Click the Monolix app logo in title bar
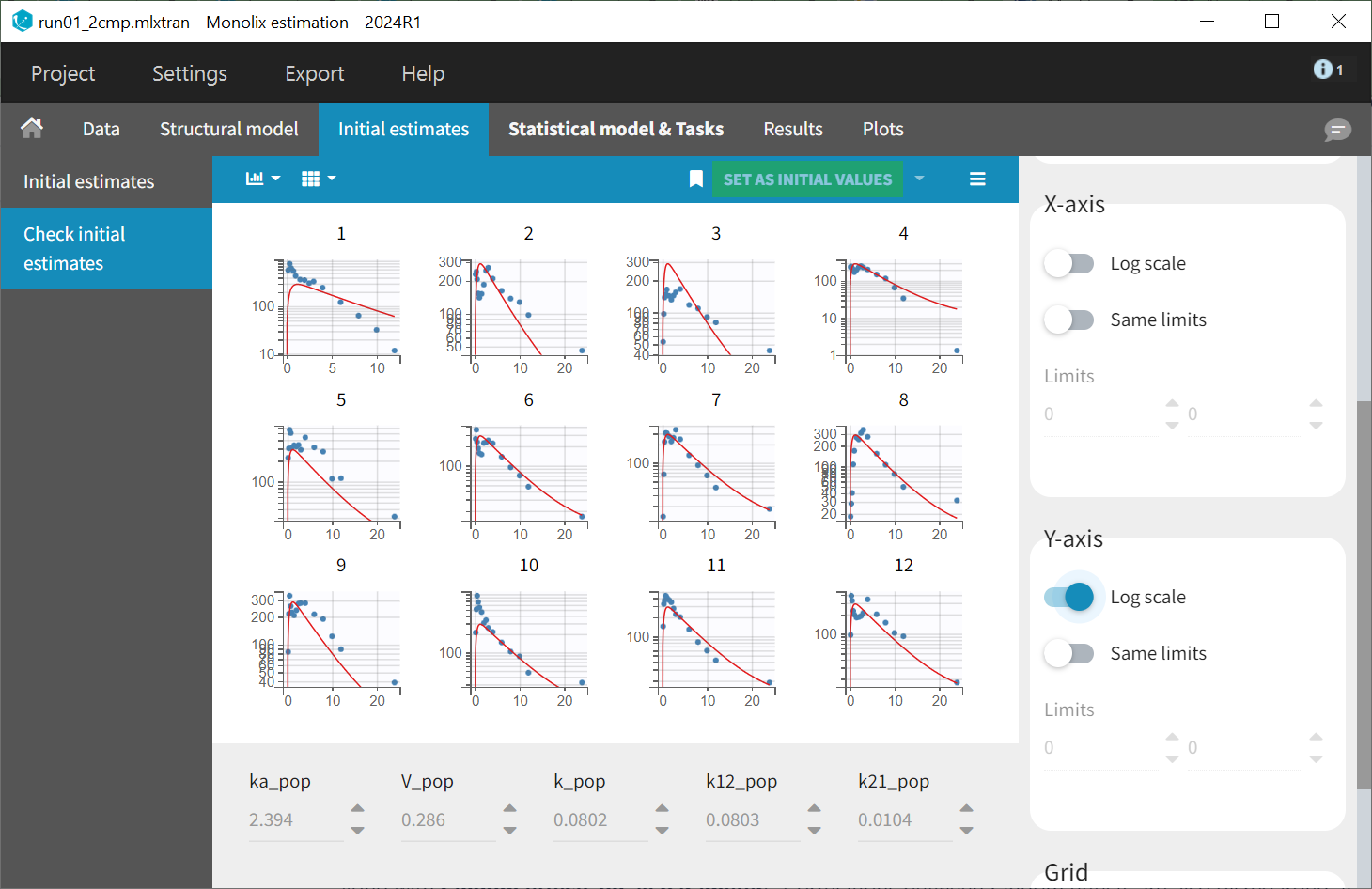The width and height of the screenshot is (1372, 889). click(x=22, y=22)
